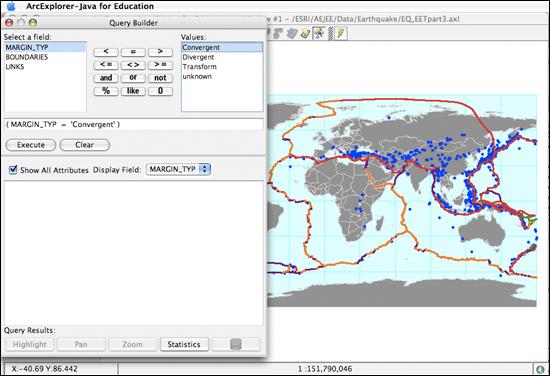Click inside the query expression text field

(134, 125)
